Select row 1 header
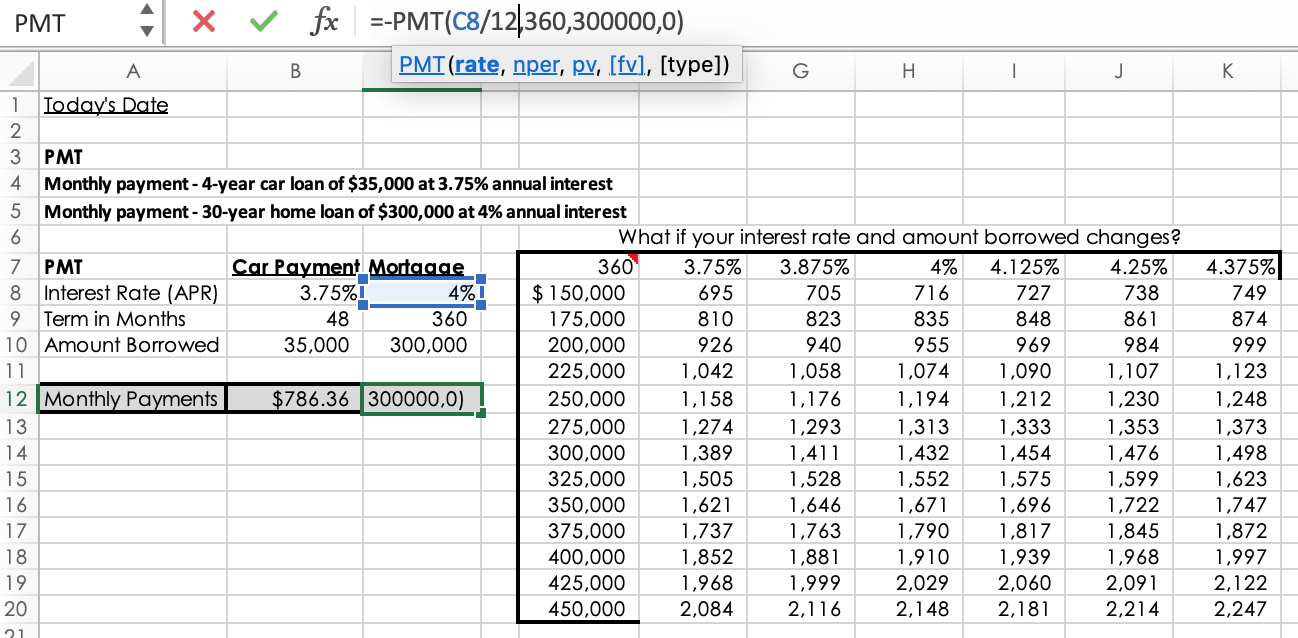The width and height of the screenshot is (1298, 638). coord(18,105)
